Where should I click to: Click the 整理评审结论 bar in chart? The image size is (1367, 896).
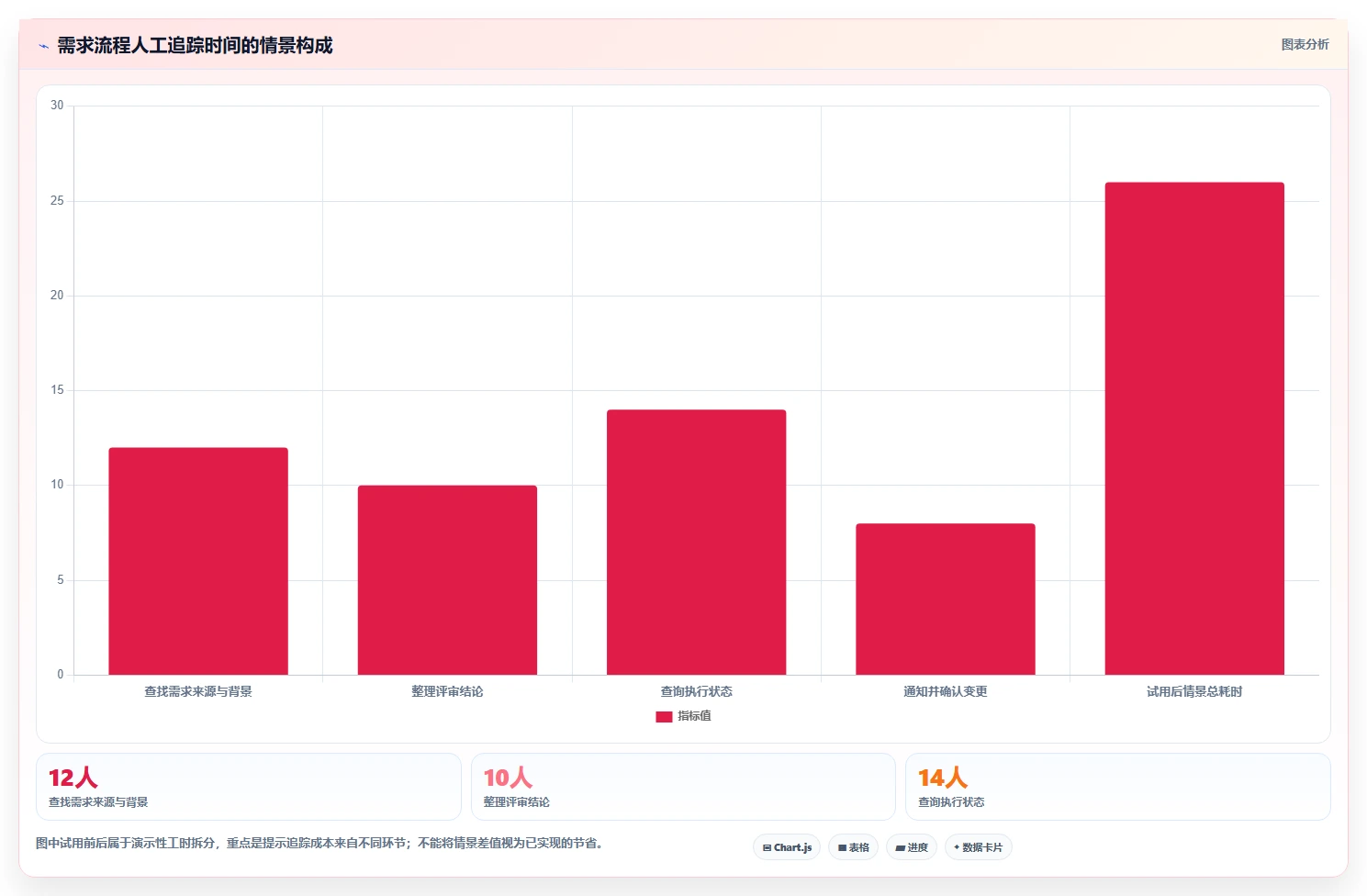pyautogui.click(x=447, y=580)
